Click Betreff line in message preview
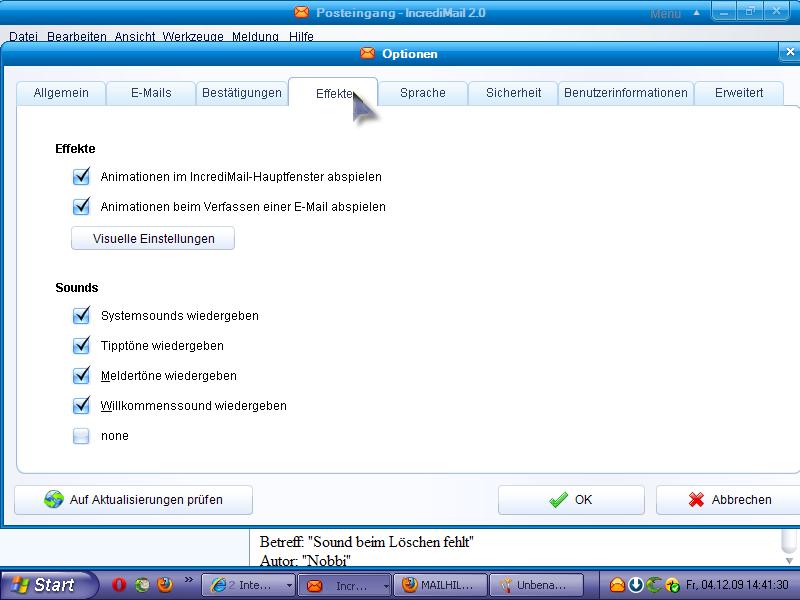This screenshot has width=800, height=600. [x=366, y=541]
